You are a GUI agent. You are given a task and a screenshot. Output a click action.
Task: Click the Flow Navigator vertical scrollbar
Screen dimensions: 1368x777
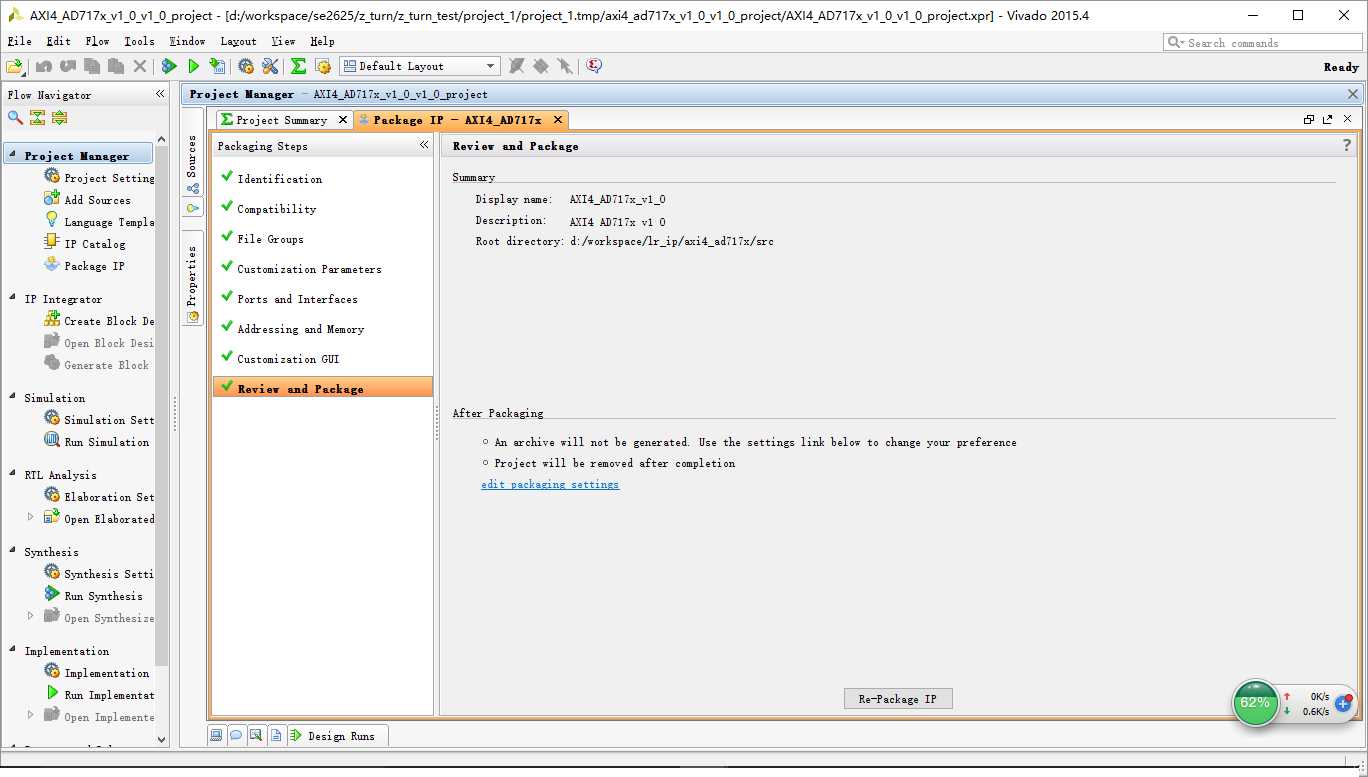162,405
